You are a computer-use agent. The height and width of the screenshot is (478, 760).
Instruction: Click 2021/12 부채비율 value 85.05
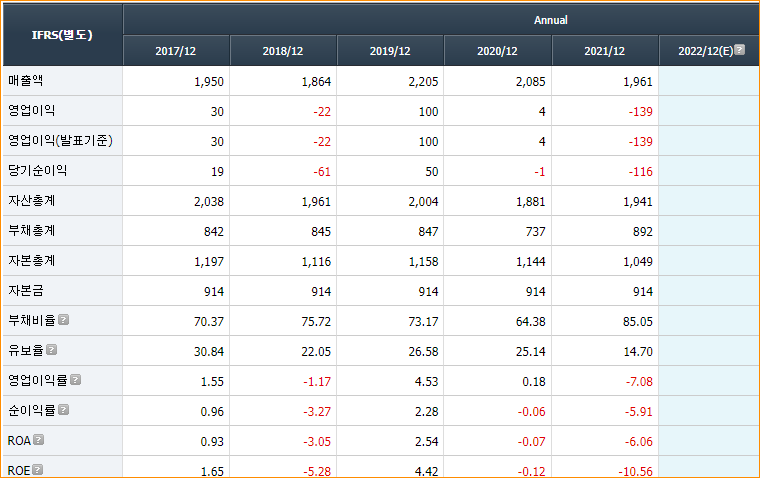(638, 321)
